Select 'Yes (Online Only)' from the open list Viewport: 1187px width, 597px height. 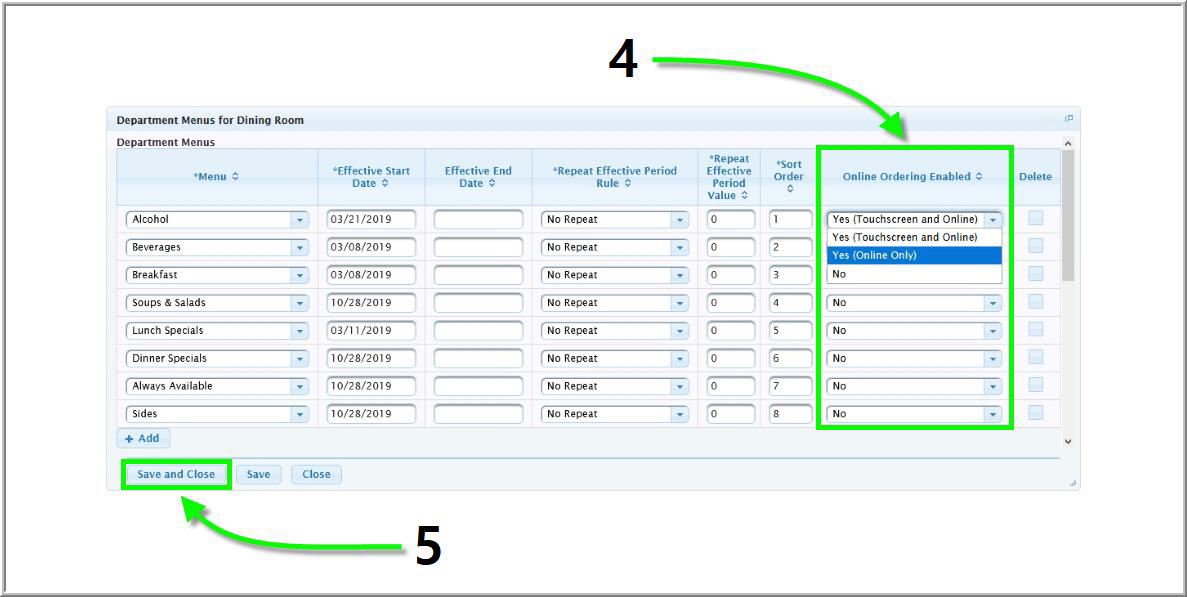coord(913,256)
